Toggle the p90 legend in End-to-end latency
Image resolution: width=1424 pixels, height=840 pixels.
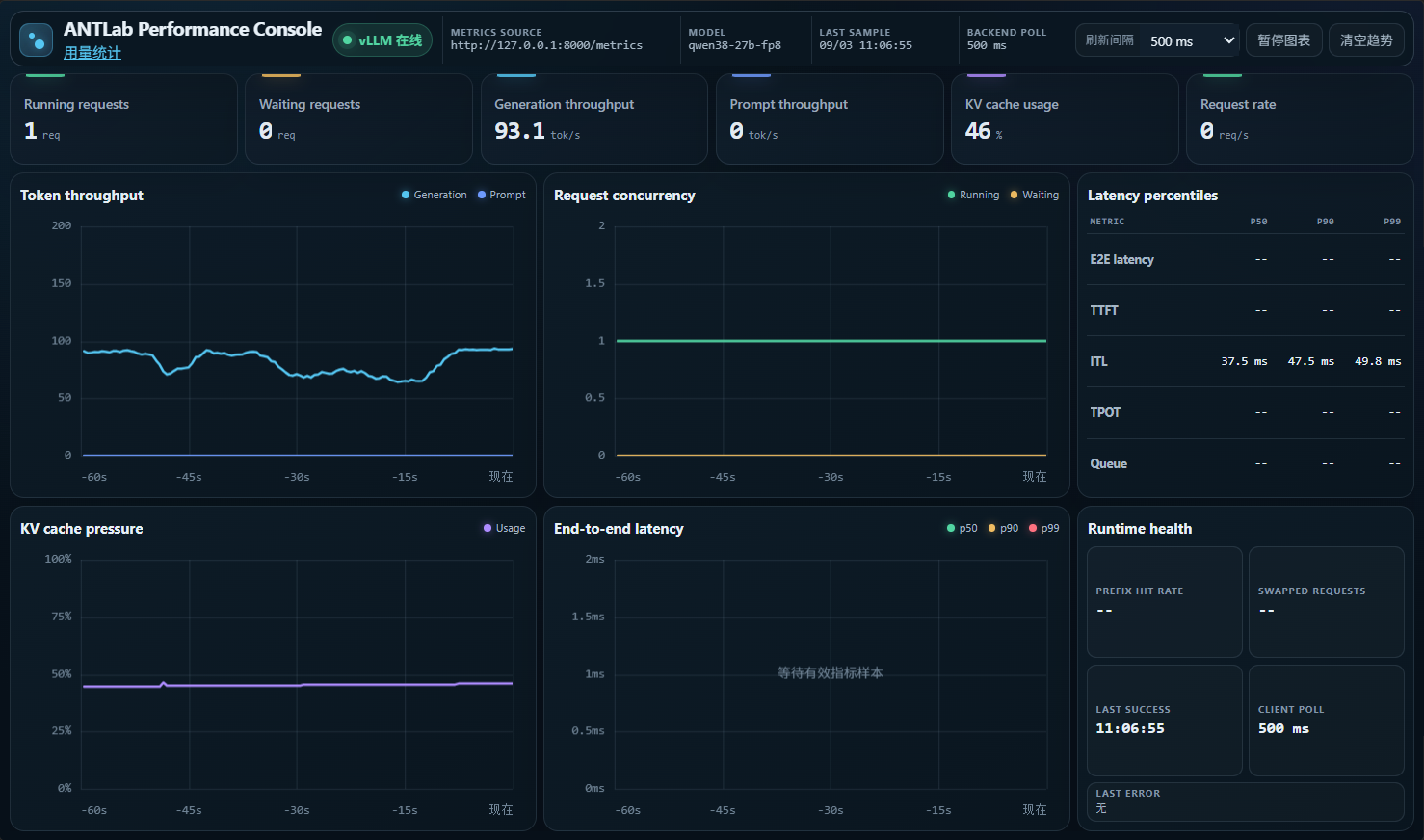click(1003, 528)
